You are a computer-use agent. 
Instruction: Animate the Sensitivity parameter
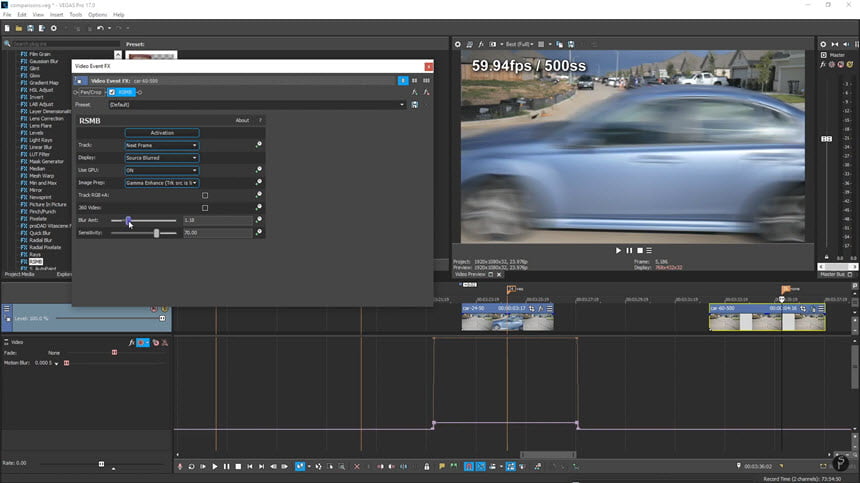(259, 232)
